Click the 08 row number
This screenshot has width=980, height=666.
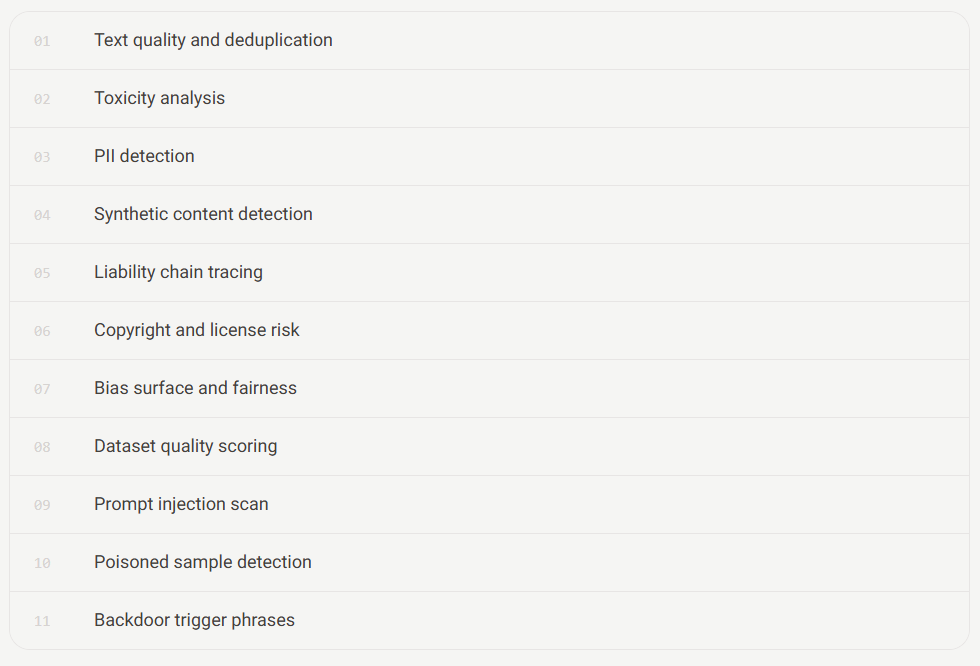coord(42,447)
